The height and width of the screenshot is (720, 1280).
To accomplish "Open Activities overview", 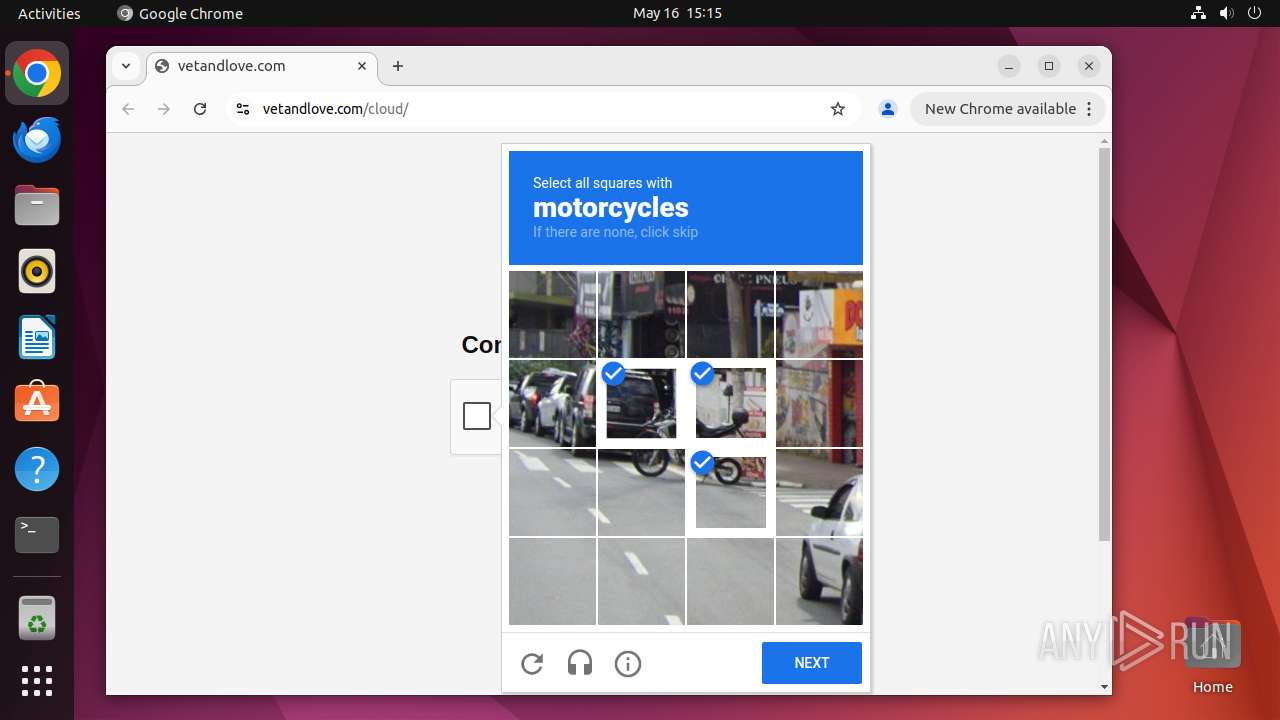I will pyautogui.click(x=49, y=13).
